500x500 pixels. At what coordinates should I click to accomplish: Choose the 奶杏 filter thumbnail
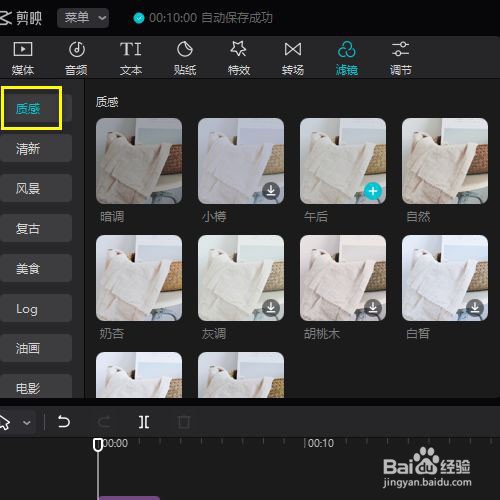pos(139,278)
